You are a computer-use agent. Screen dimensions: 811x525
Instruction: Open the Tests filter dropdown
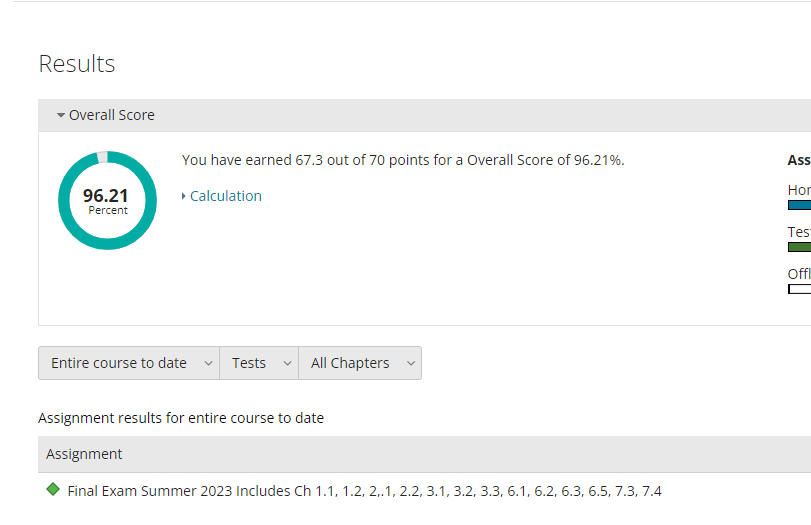click(259, 363)
